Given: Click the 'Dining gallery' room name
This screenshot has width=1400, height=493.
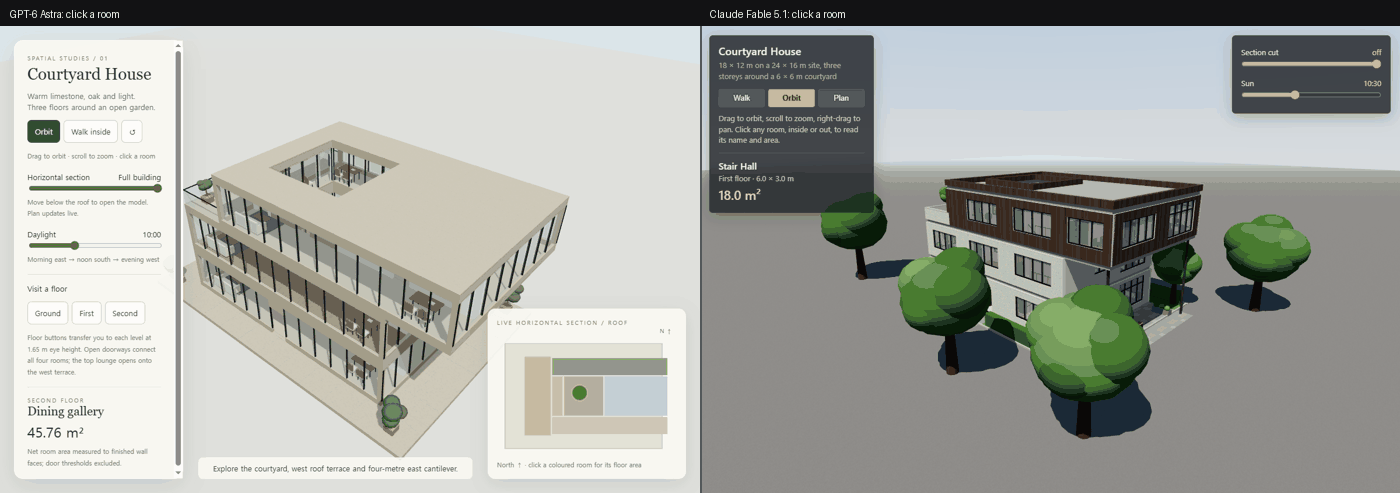Looking at the screenshot, I should [65, 411].
